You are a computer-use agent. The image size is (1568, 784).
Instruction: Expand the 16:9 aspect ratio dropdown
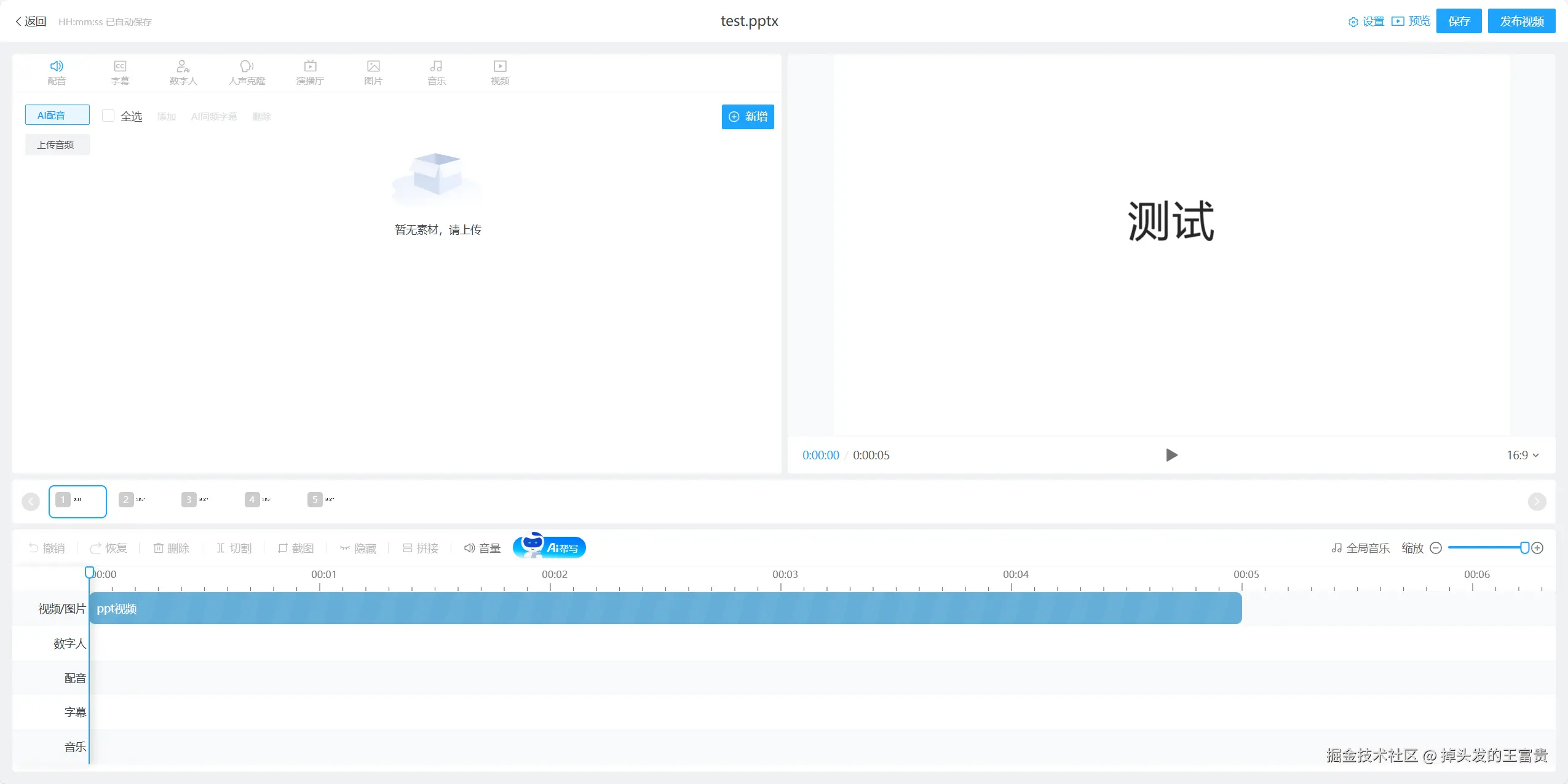tap(1522, 455)
